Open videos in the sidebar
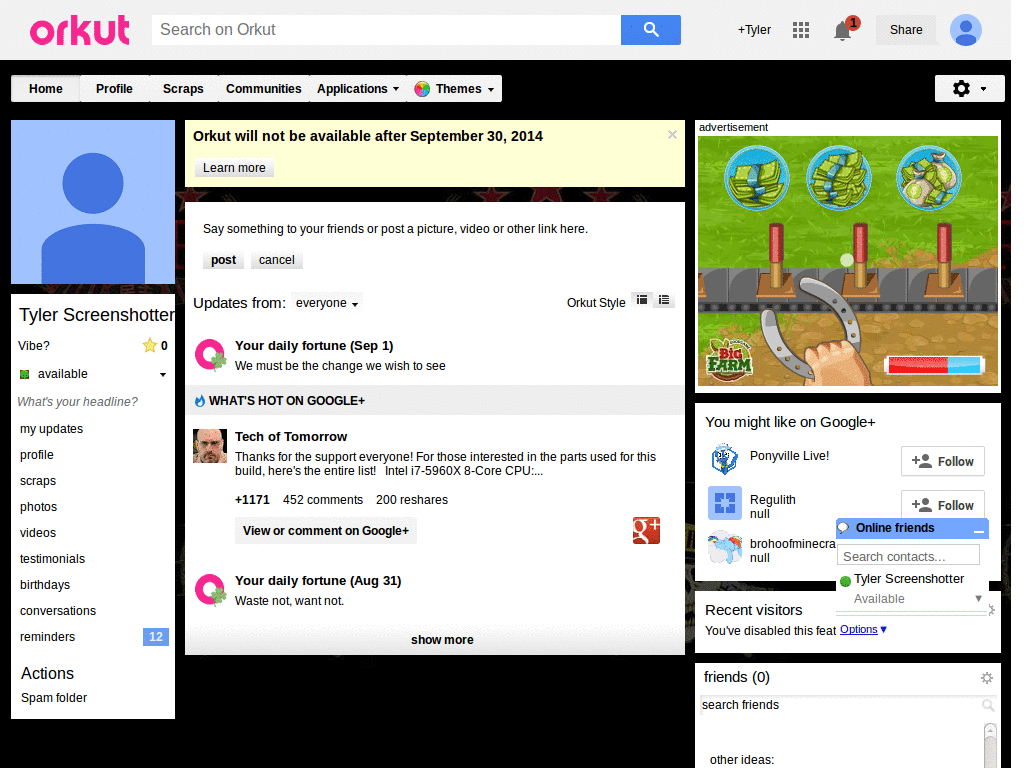 click(38, 533)
